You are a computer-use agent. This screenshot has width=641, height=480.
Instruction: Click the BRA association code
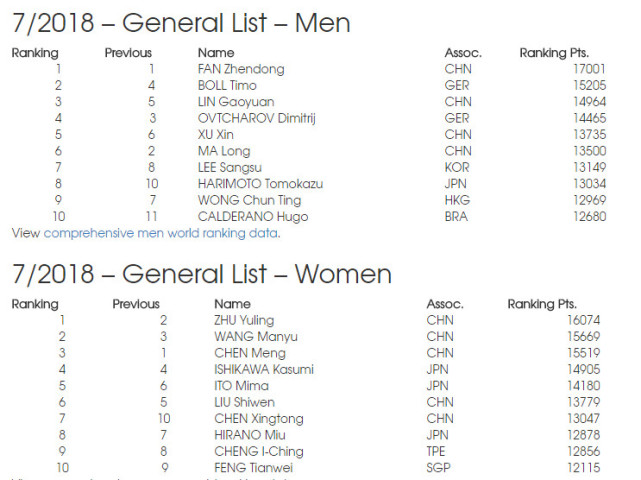(x=456, y=216)
